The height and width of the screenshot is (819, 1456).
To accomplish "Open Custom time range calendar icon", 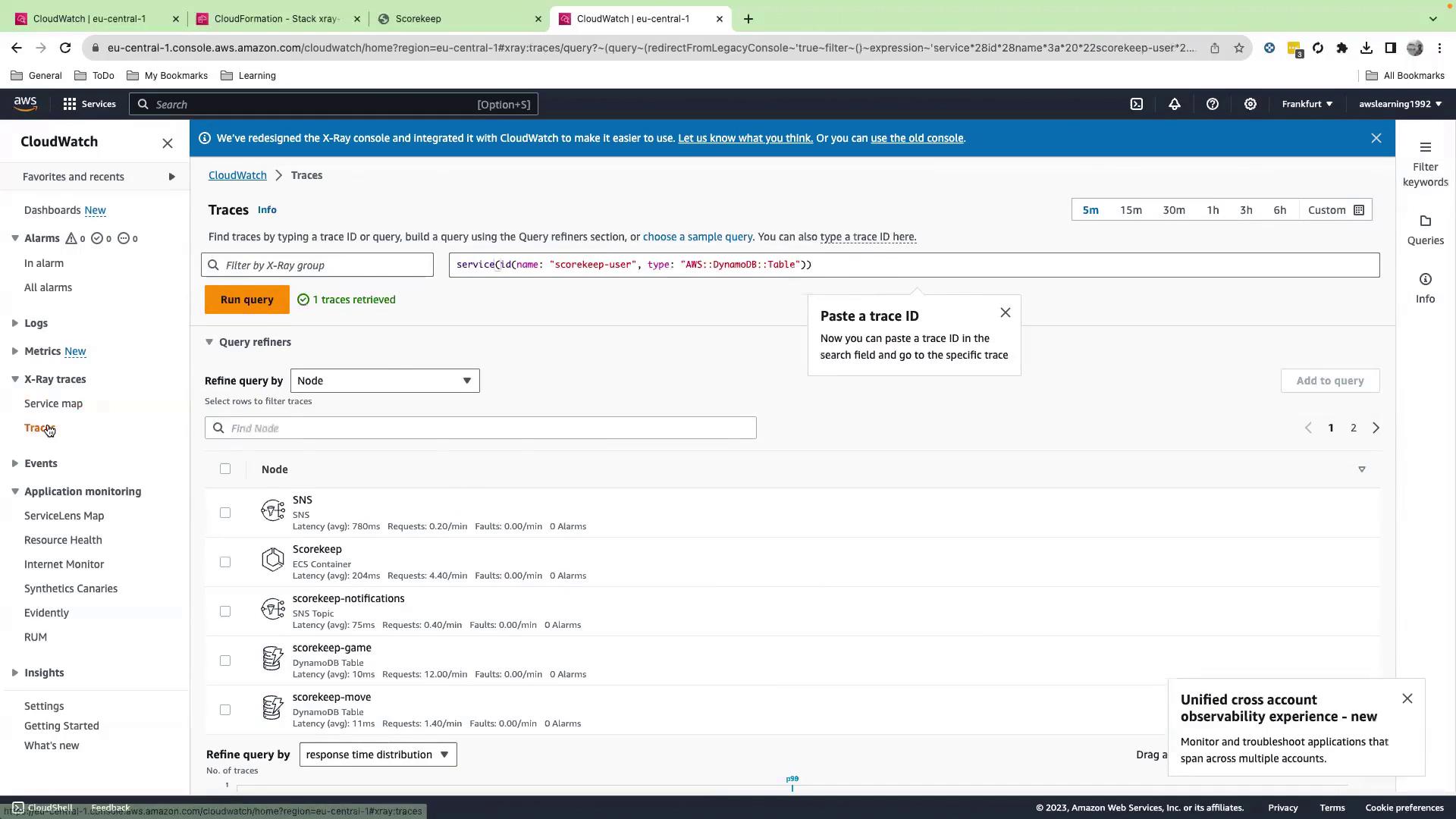I will (x=1359, y=210).
